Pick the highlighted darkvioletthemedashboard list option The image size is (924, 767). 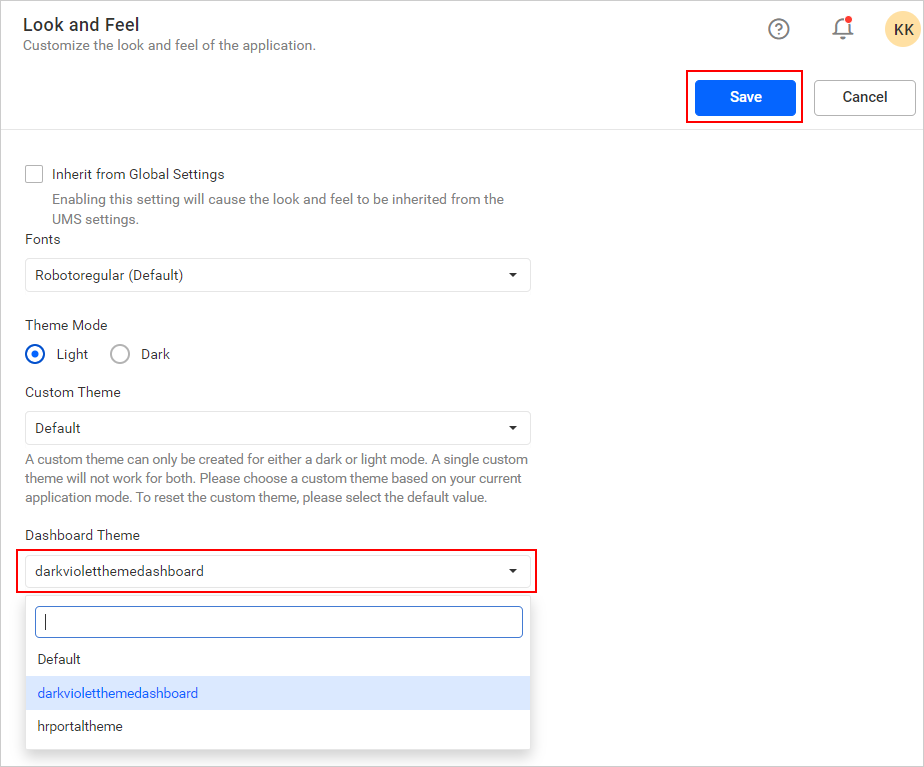pyautogui.click(x=118, y=693)
